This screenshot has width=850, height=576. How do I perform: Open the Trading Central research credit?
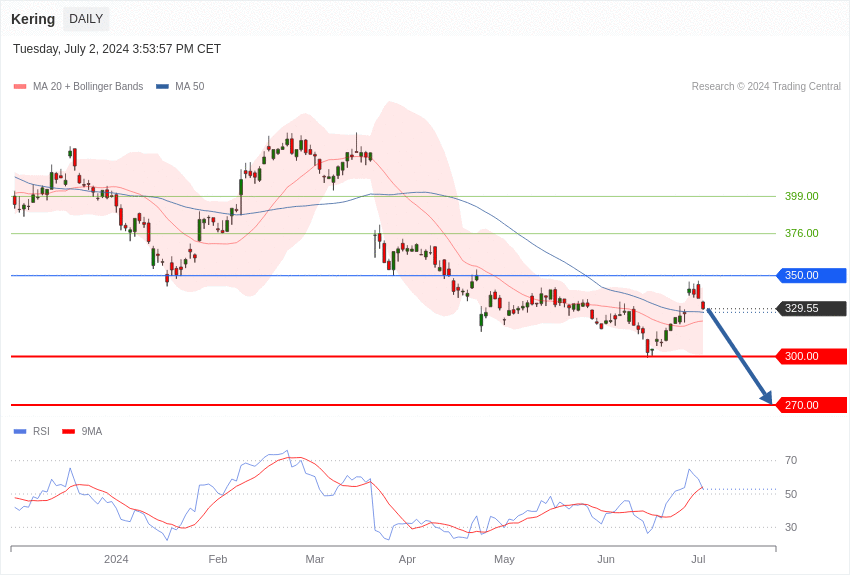[766, 87]
